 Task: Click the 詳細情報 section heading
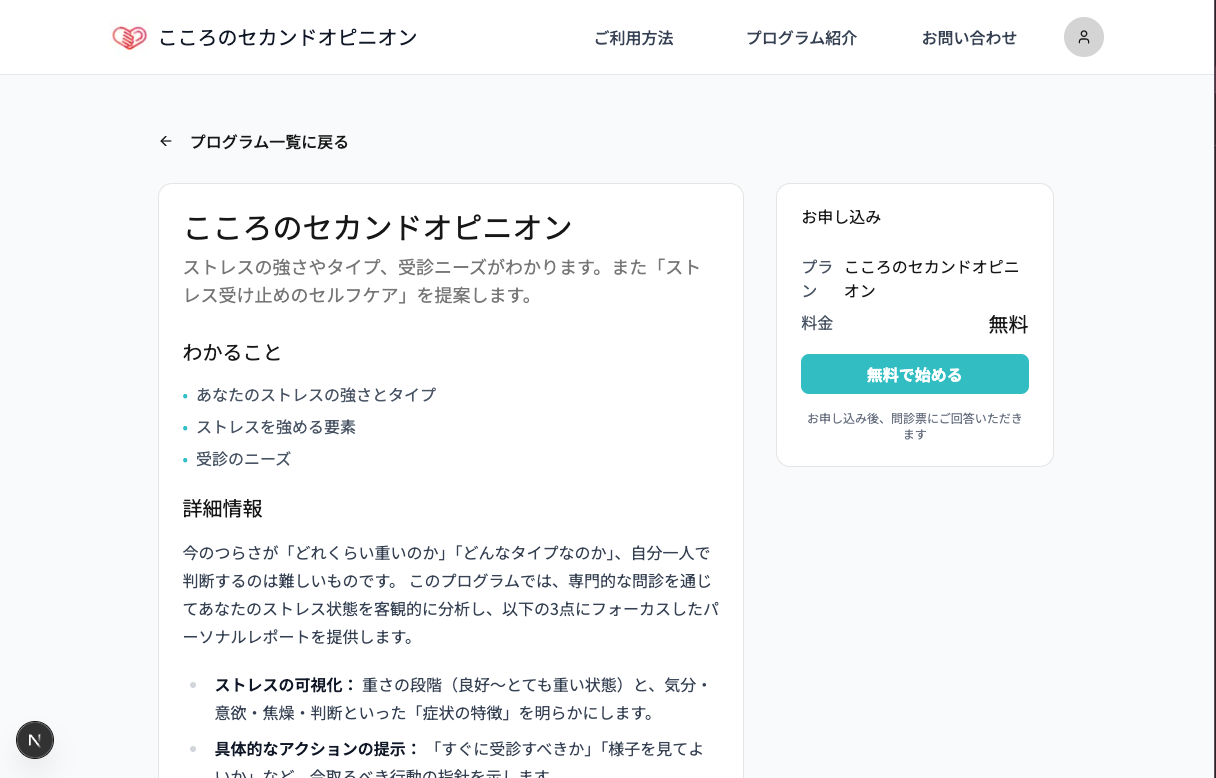point(222,508)
